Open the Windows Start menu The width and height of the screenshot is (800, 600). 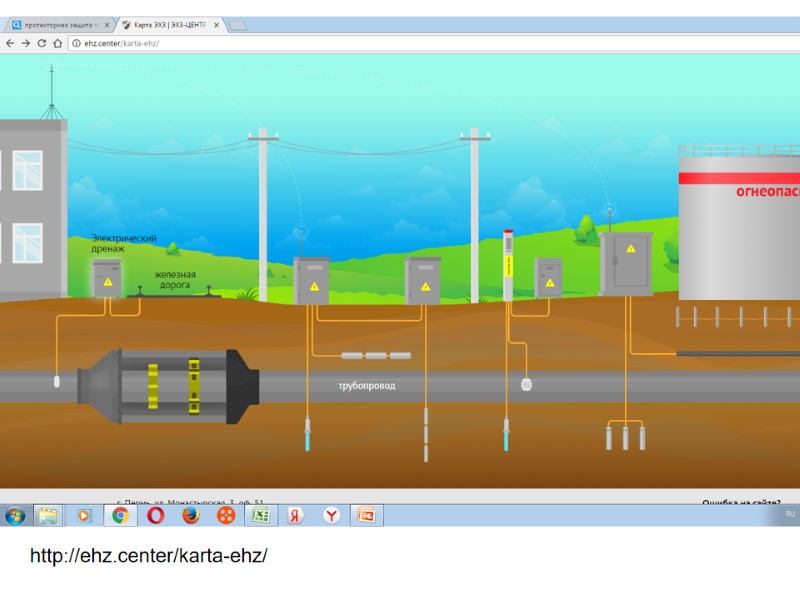point(15,516)
